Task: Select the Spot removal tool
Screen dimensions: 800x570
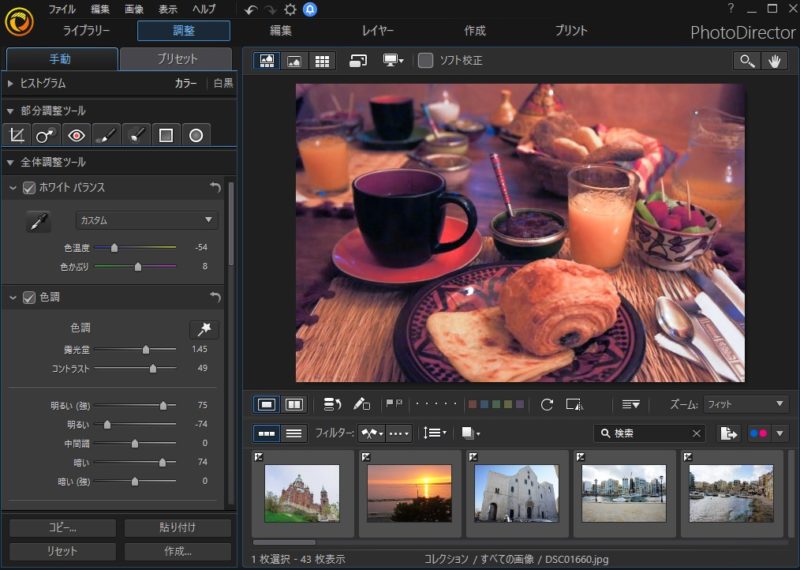Action: pos(46,135)
